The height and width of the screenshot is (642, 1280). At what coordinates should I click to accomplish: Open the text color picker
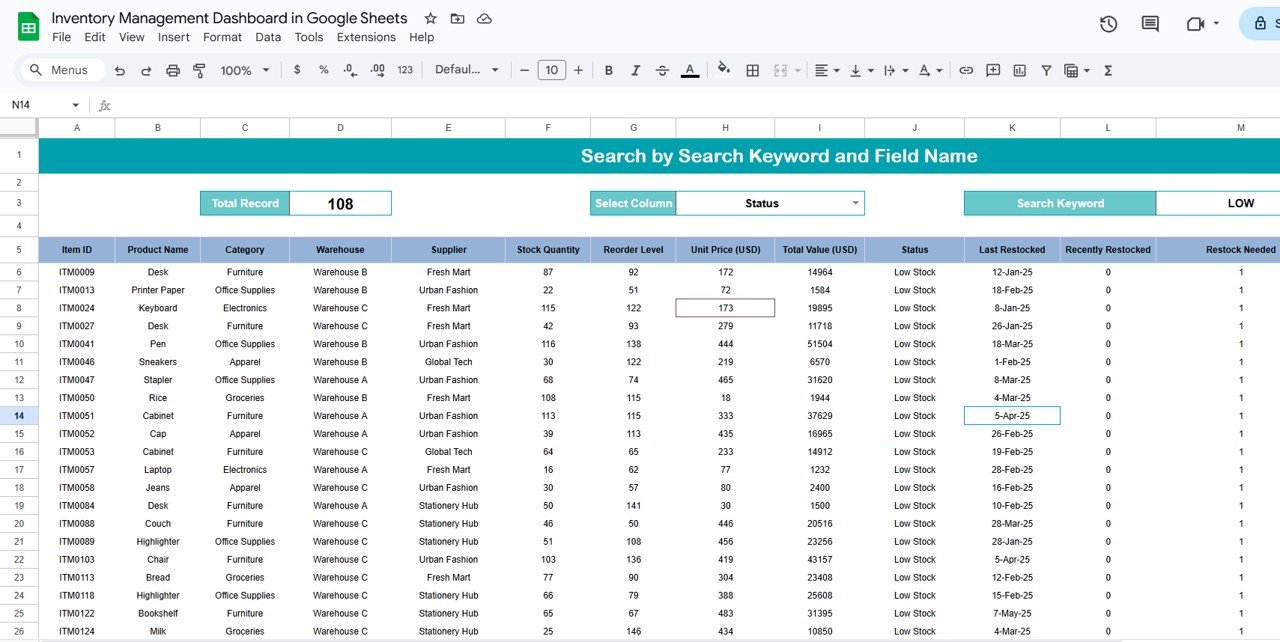pyautogui.click(x=690, y=70)
